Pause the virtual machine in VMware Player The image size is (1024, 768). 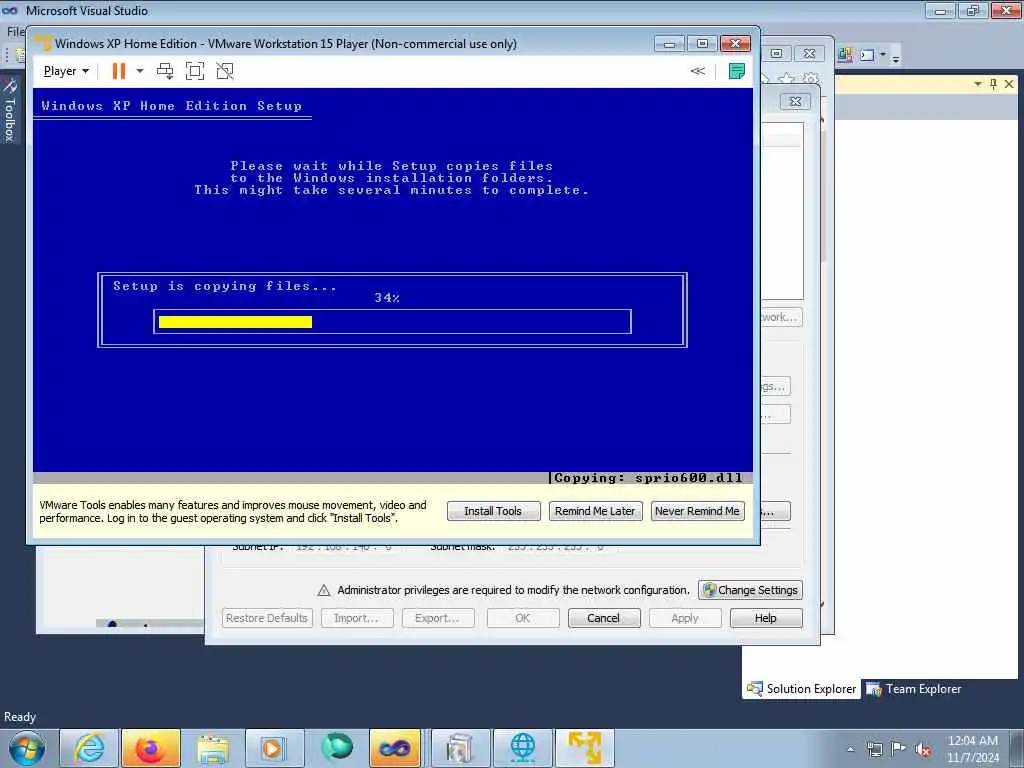118,71
